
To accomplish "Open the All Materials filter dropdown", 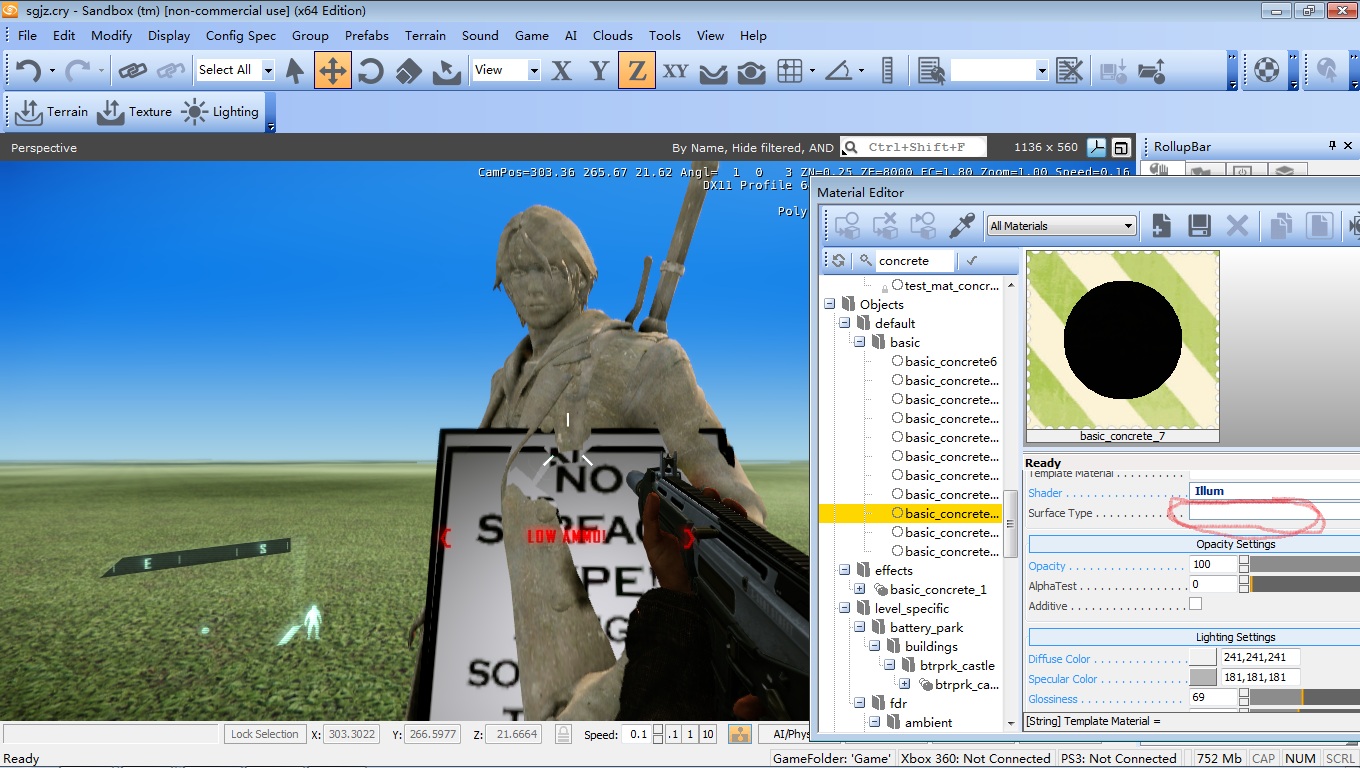I will [x=1062, y=226].
